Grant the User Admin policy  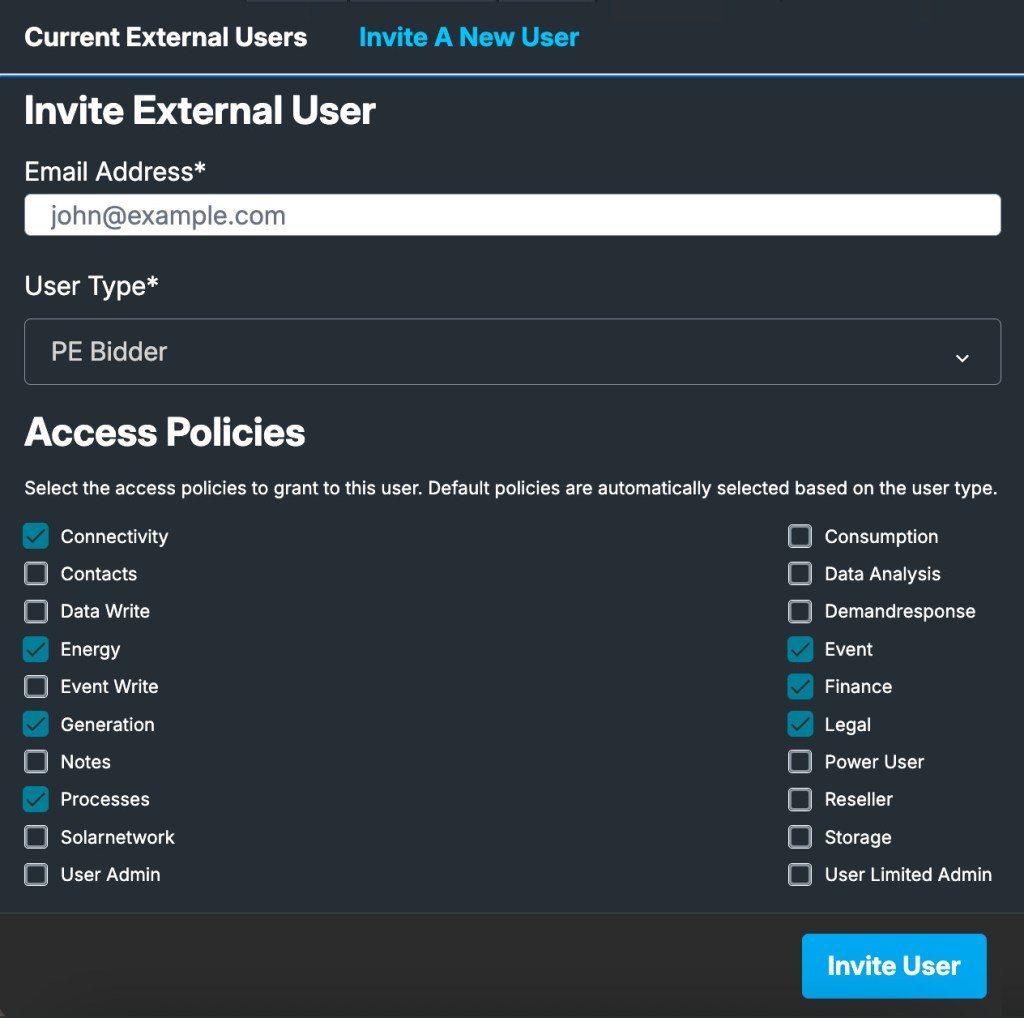pyautogui.click(x=36, y=875)
